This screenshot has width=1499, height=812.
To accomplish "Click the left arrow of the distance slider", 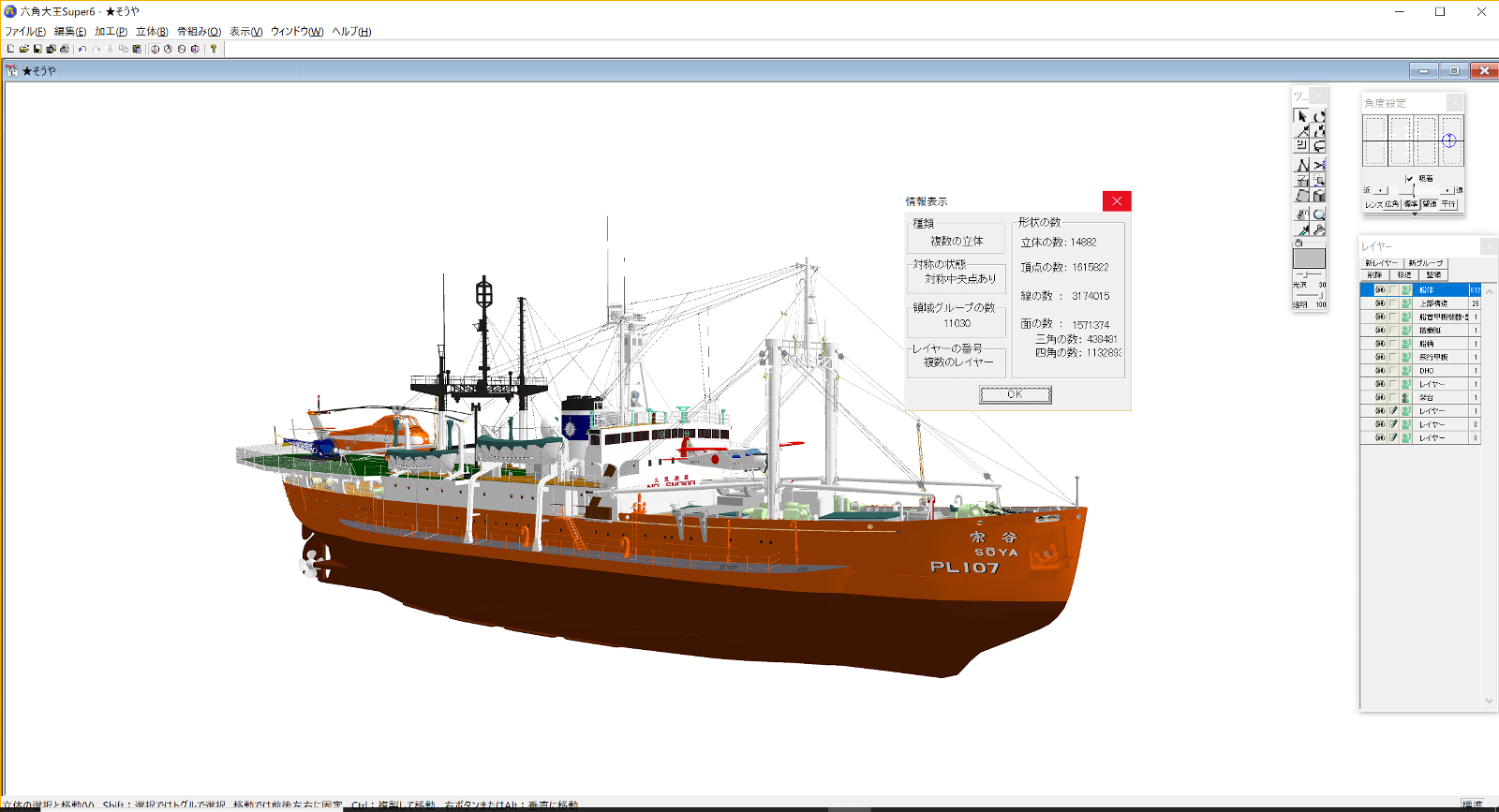I will 1380,190.
